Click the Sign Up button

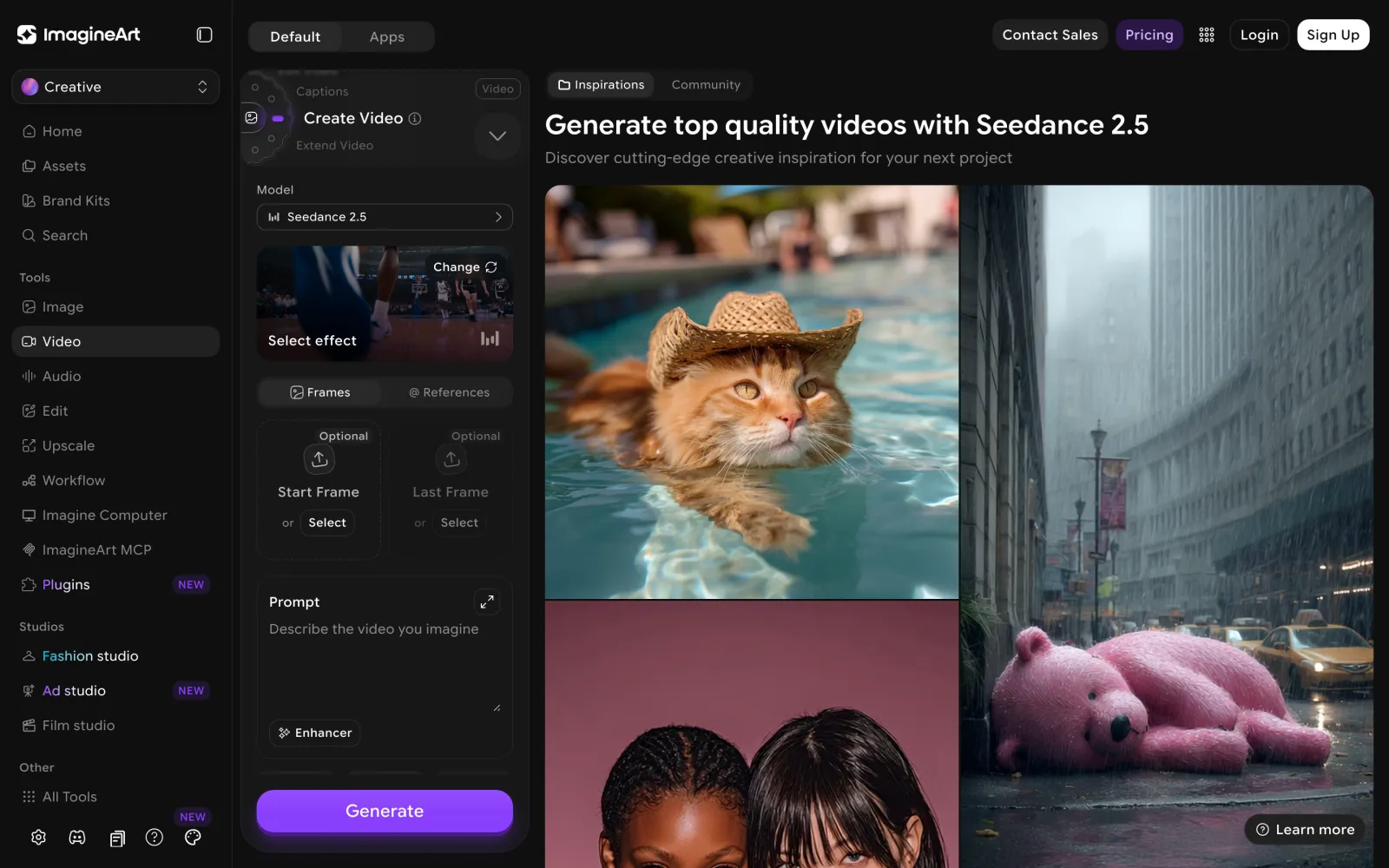pos(1333,35)
